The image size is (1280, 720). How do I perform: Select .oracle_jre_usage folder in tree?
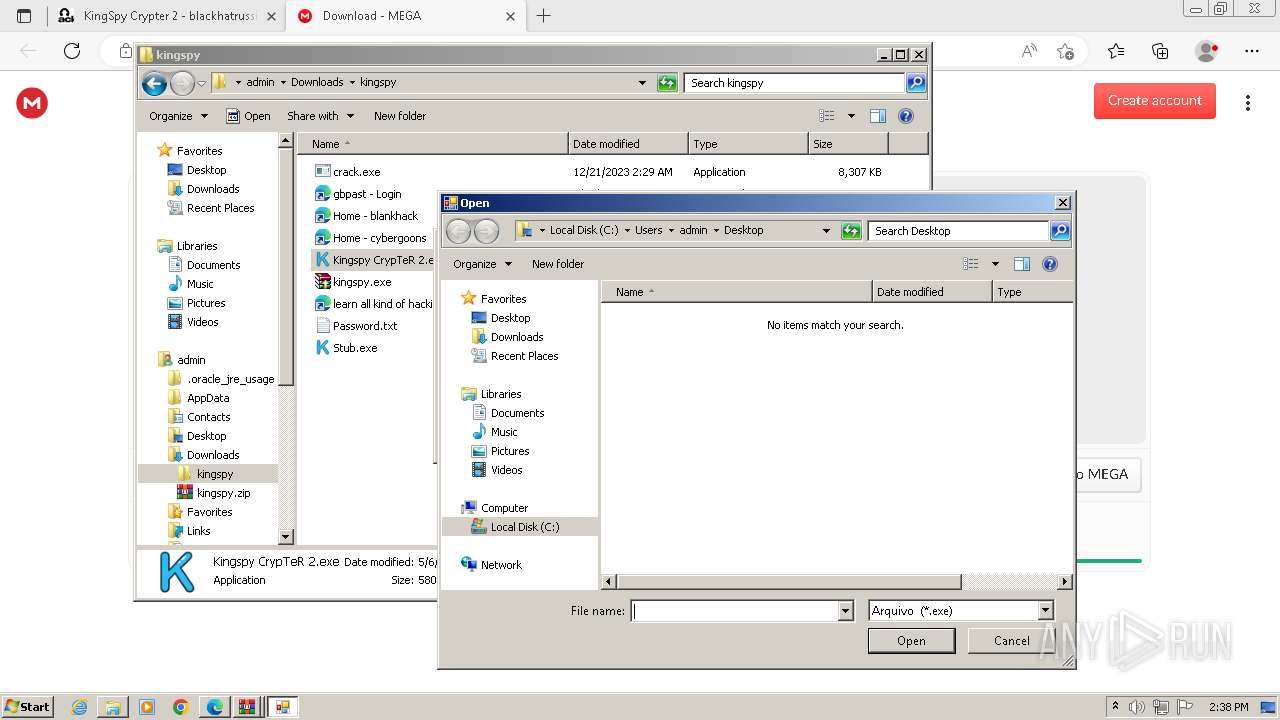tap(221, 379)
